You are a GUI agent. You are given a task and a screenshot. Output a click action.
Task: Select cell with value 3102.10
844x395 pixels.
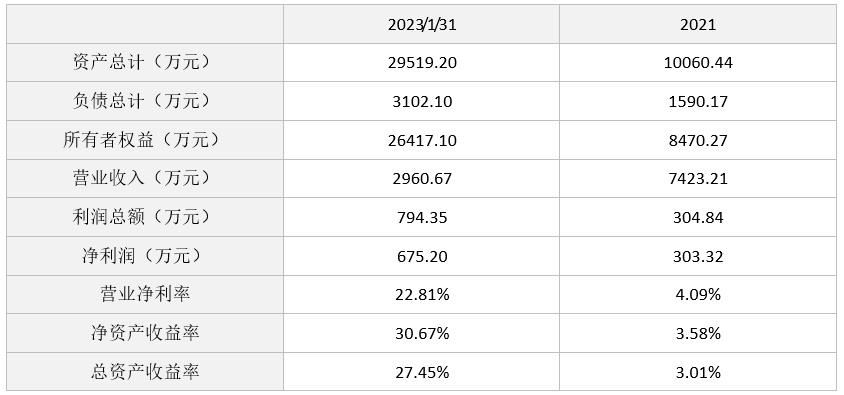point(421,101)
